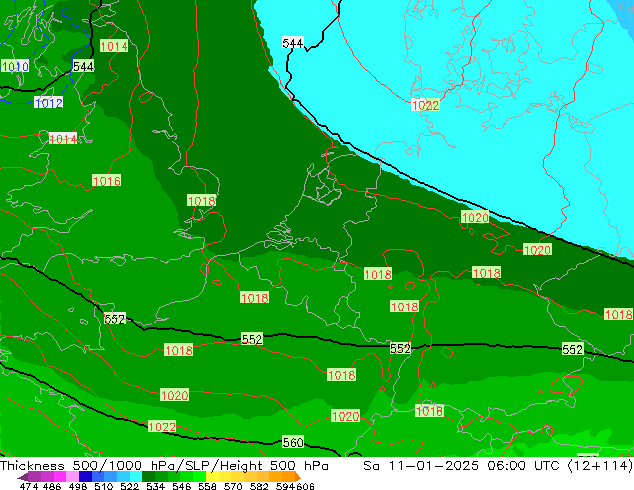Click the legend value 474
This screenshot has width=634, height=490.
coord(29,486)
